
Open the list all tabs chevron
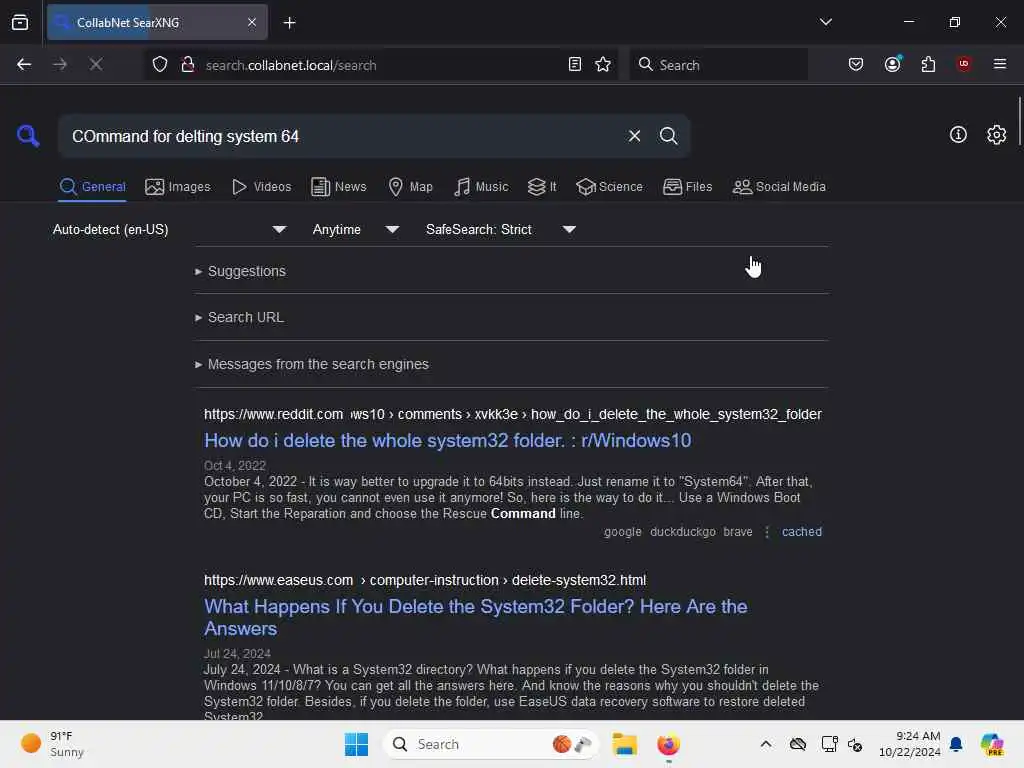(x=825, y=22)
